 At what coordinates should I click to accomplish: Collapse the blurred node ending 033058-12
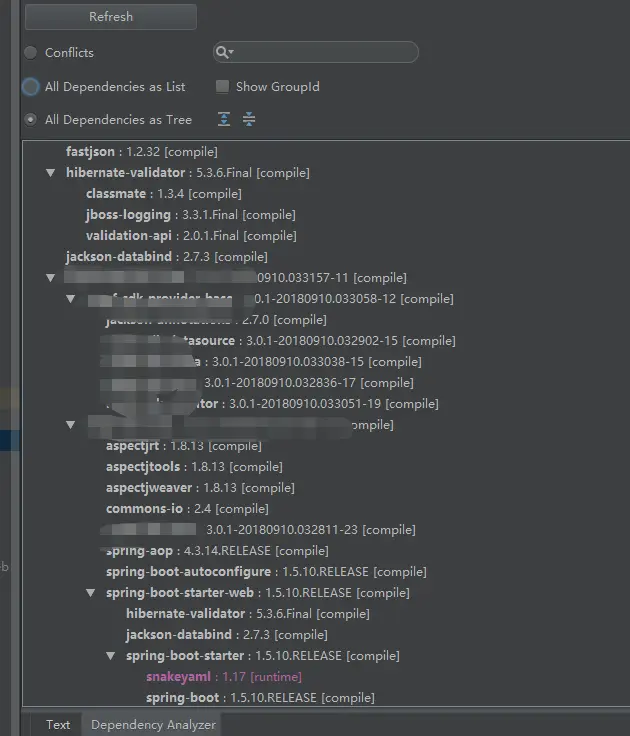70,299
